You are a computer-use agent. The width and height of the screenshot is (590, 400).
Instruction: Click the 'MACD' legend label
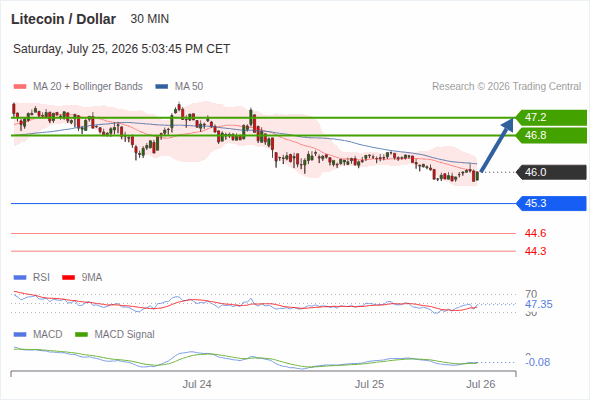click(x=47, y=335)
